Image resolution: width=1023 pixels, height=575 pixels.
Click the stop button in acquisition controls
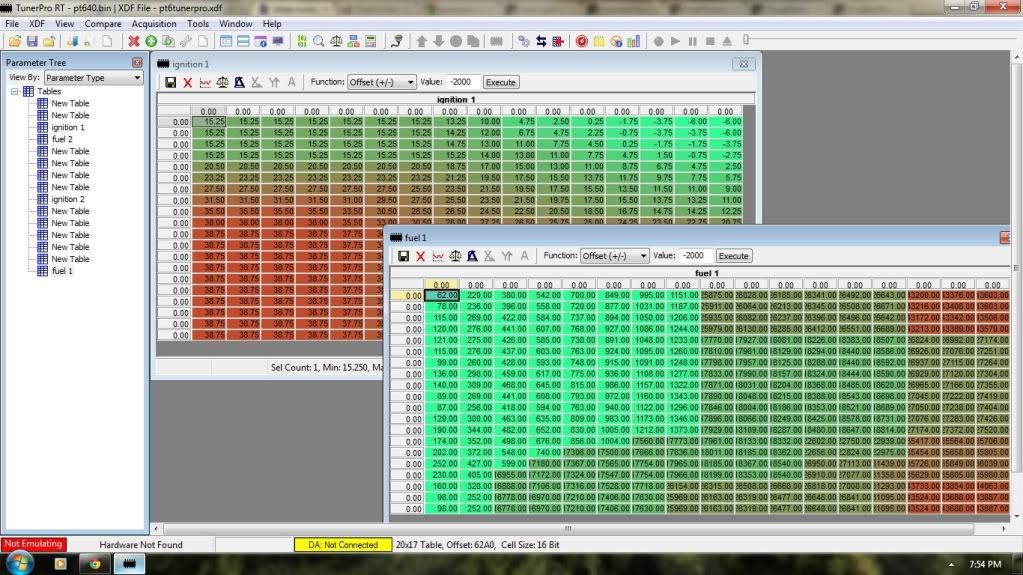pyautogui.click(x=710, y=41)
